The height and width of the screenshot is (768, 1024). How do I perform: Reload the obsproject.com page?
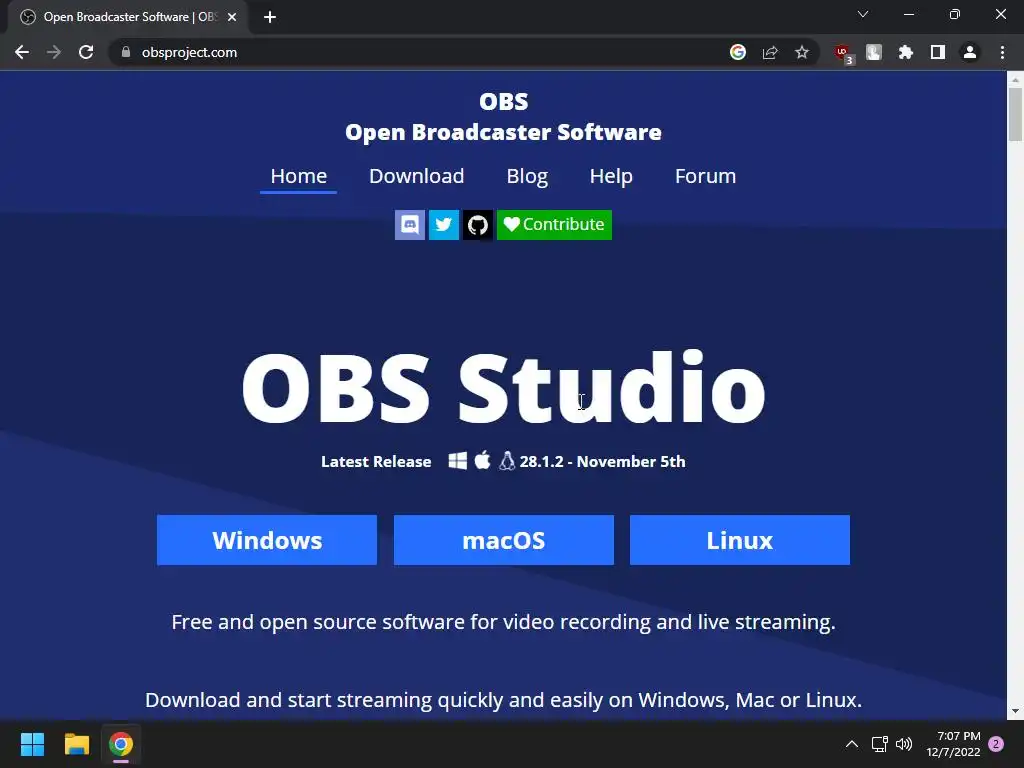(x=86, y=52)
